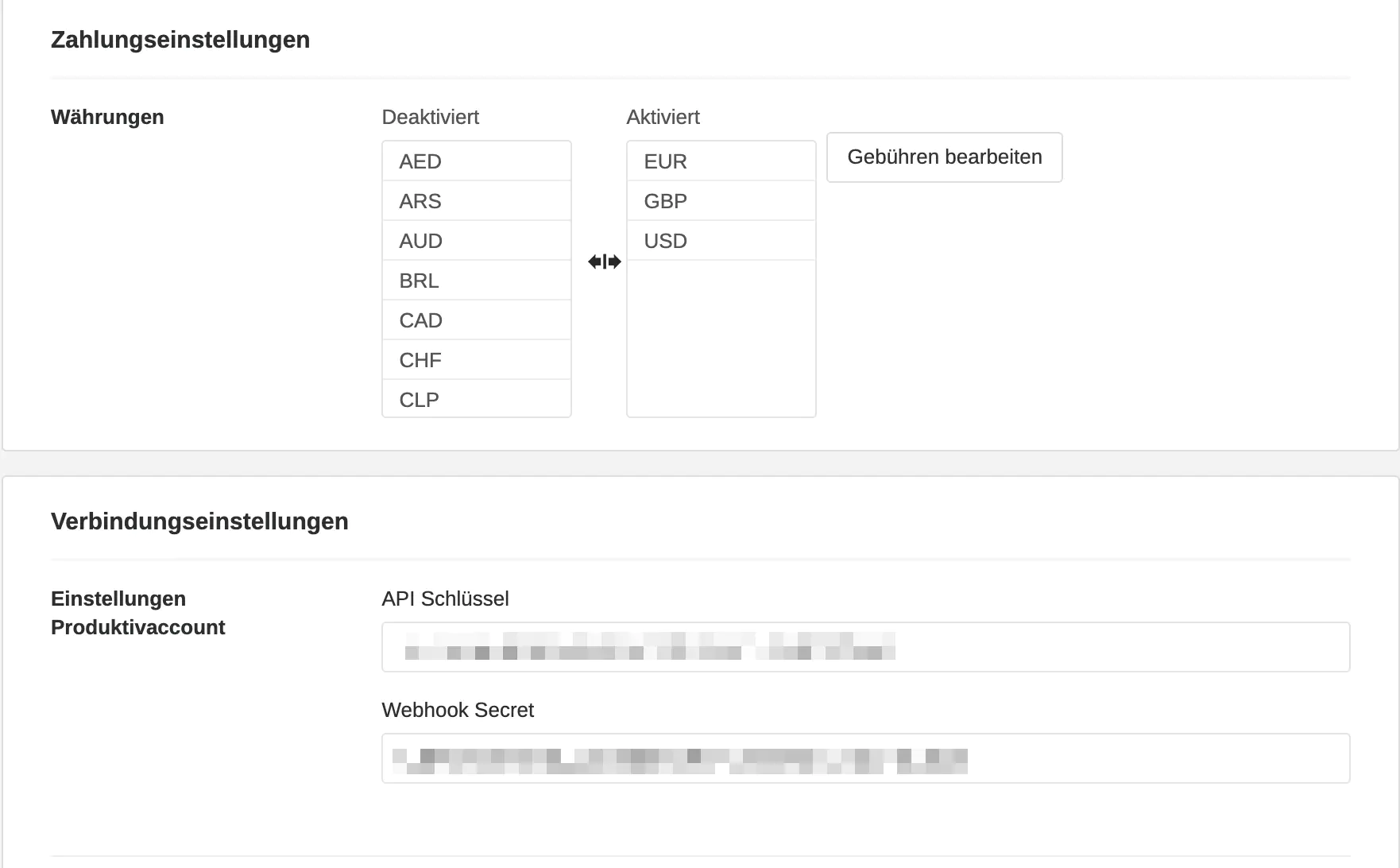Select EUR in the Aktiviert list
The height and width of the screenshot is (868, 1400).
(x=721, y=161)
